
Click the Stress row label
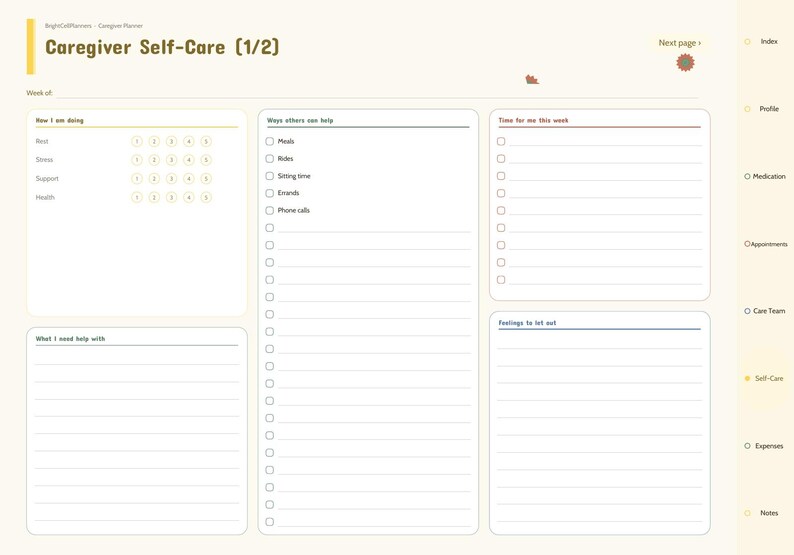pos(44,160)
